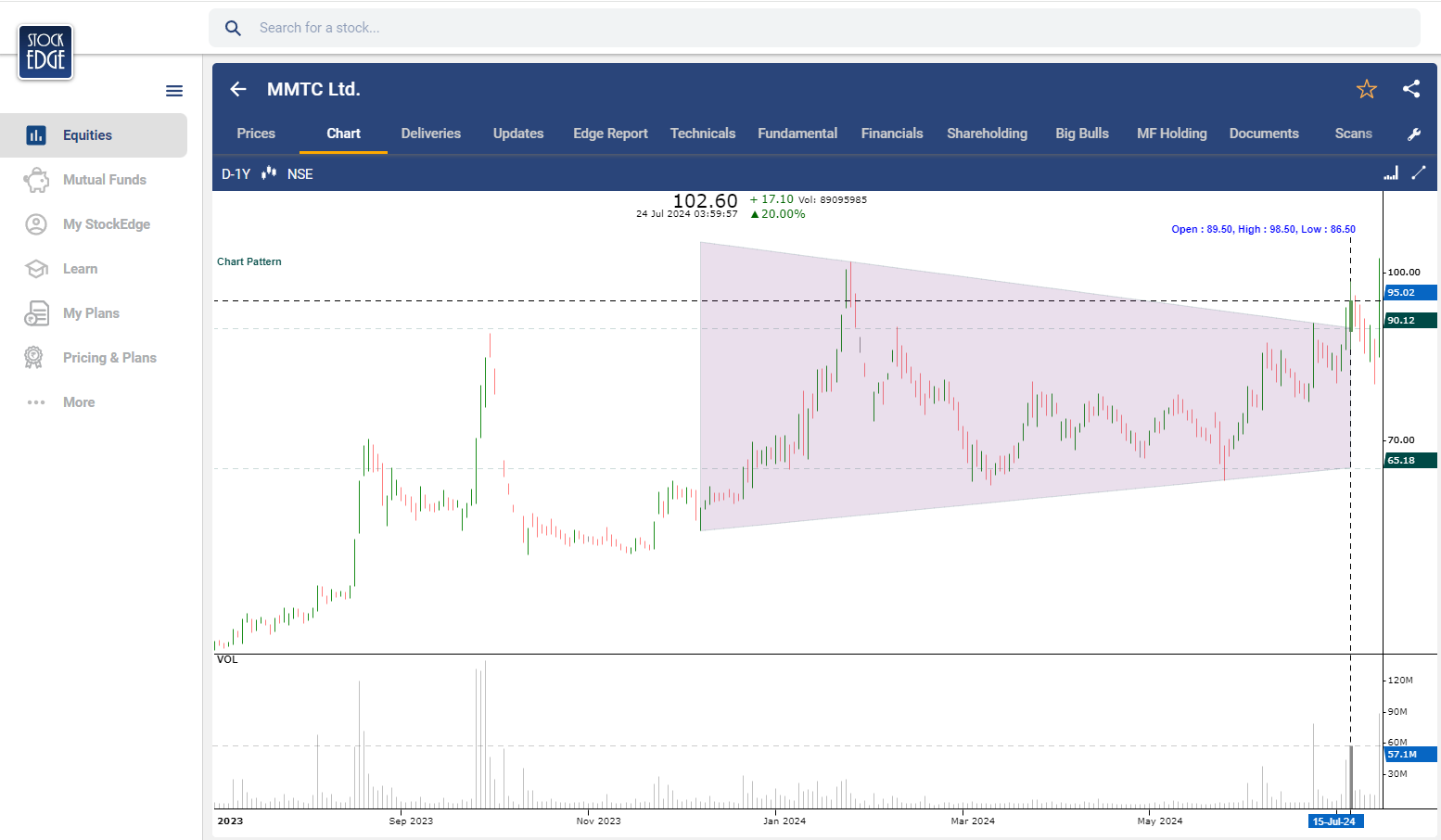This screenshot has height=840, width=1441.
Task: Open Mutual Funds in the sidebar
Action: (x=104, y=180)
